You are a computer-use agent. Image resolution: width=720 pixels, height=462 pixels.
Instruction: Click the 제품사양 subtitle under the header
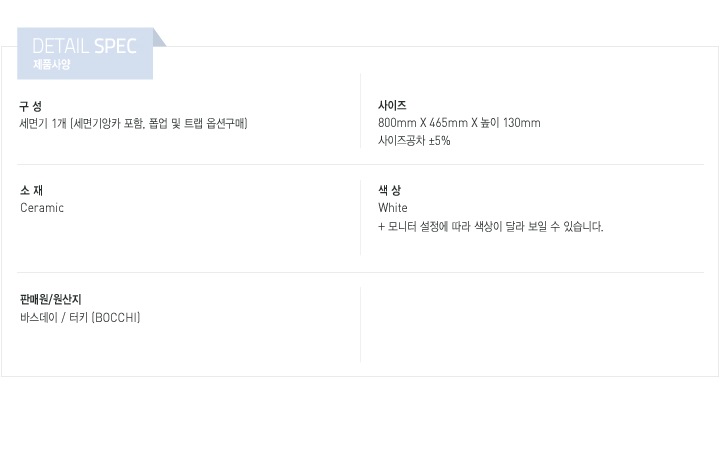[x=52, y=65]
